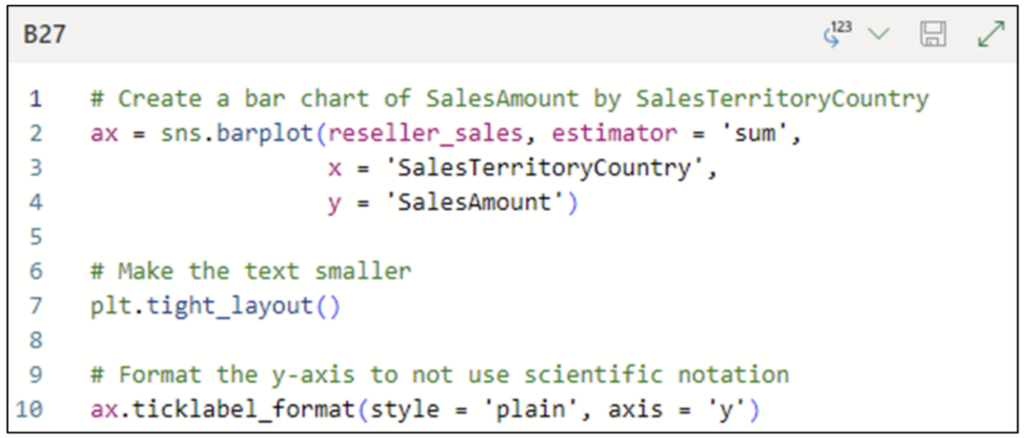The height and width of the screenshot is (438, 1024).
Task: Place cursor on empty line 5
Action: coord(509,237)
